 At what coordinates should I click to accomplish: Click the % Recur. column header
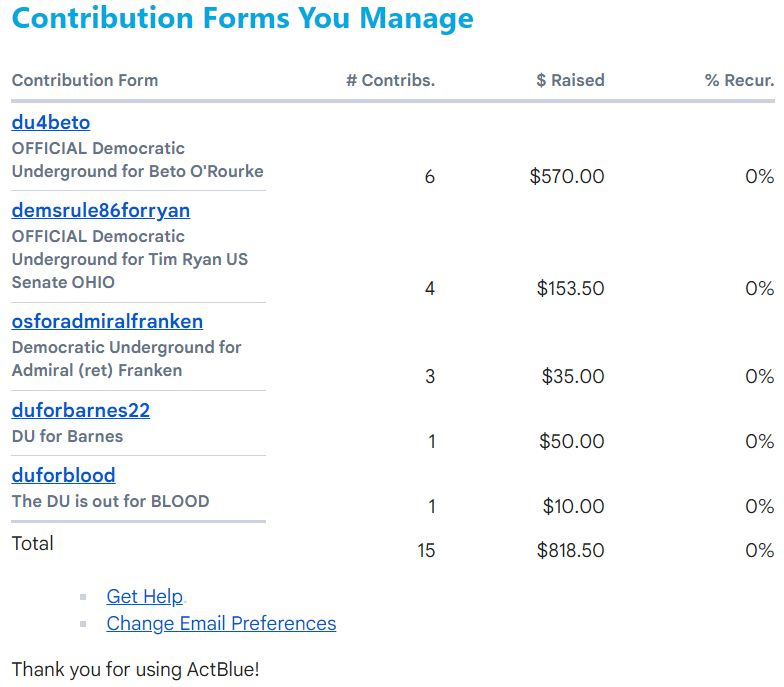click(x=739, y=81)
